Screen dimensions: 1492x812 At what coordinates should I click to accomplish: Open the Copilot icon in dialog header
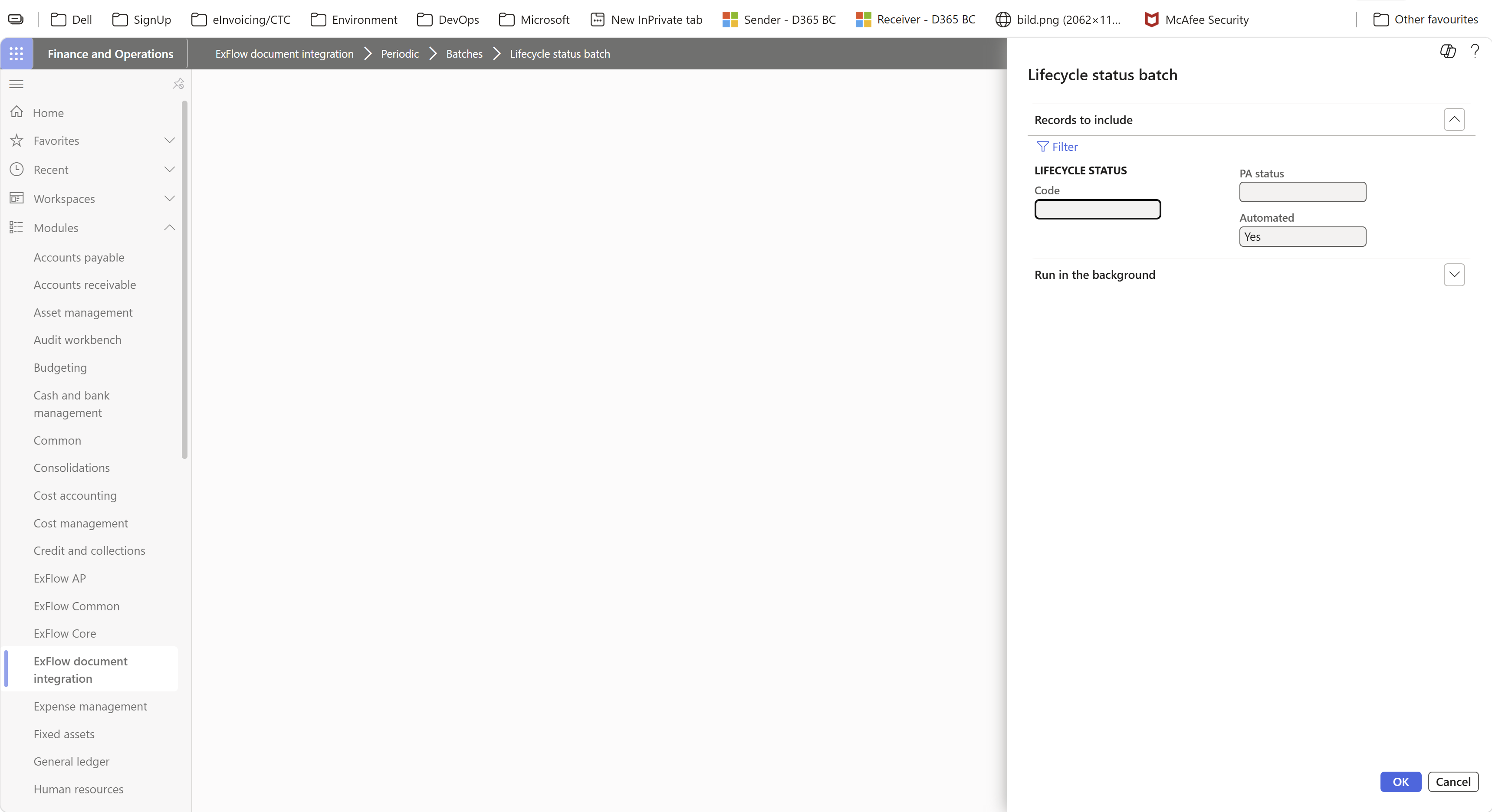click(1448, 52)
